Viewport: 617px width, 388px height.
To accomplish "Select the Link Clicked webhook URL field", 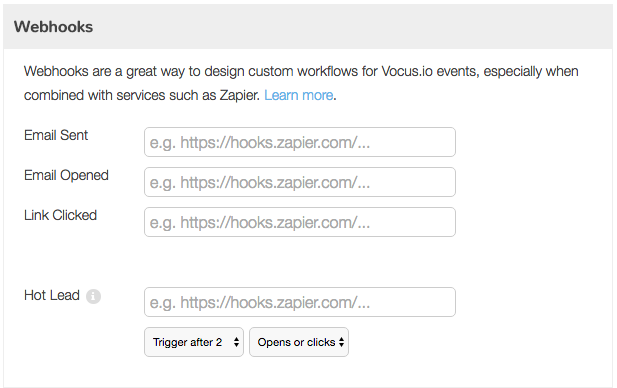I will coord(300,222).
